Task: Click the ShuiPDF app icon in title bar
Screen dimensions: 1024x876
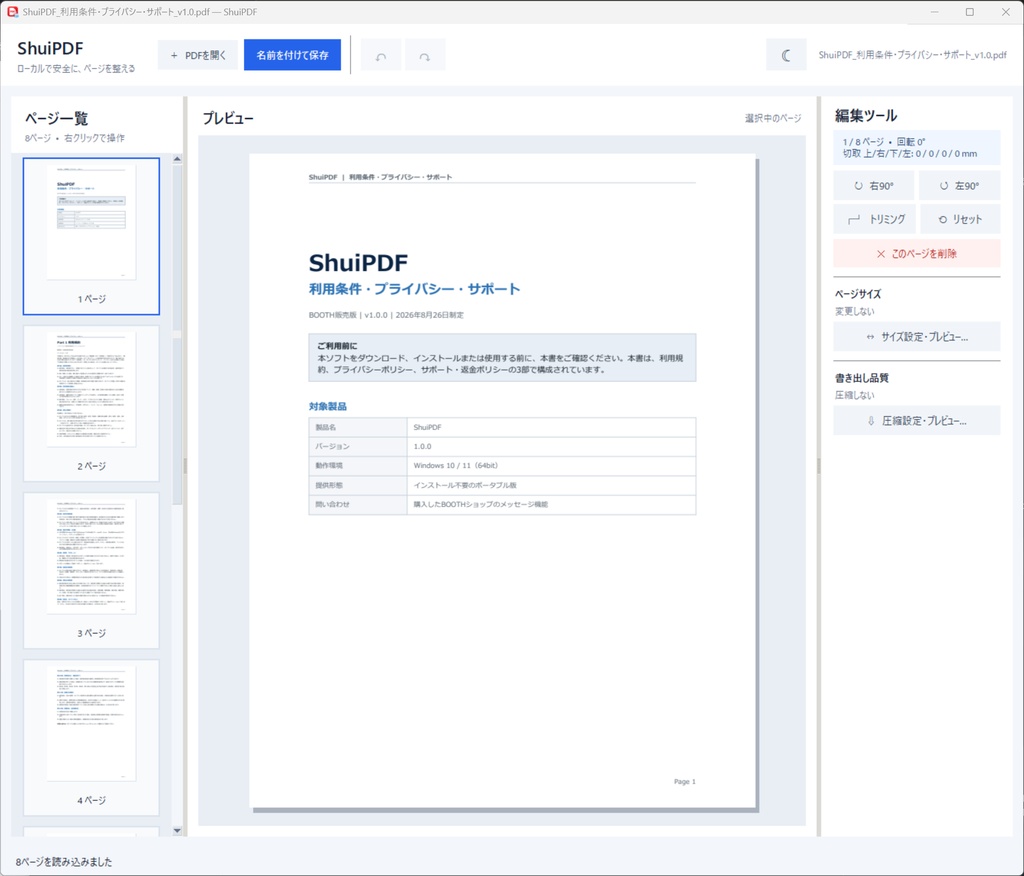Action: 12,12
